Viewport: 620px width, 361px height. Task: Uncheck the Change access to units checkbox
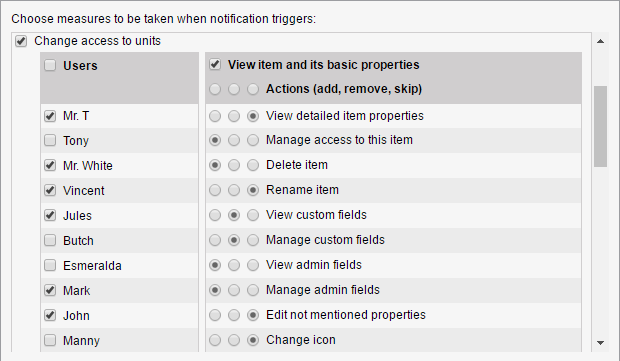tap(21, 41)
